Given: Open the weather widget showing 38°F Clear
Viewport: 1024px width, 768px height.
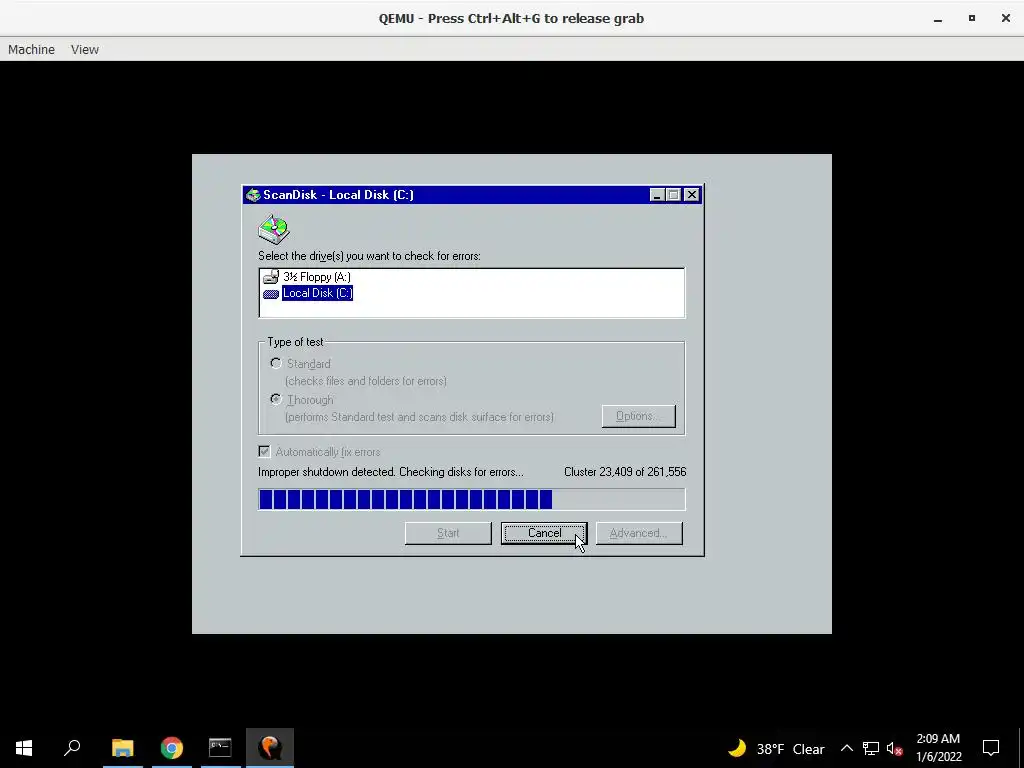Looking at the screenshot, I should [x=776, y=748].
